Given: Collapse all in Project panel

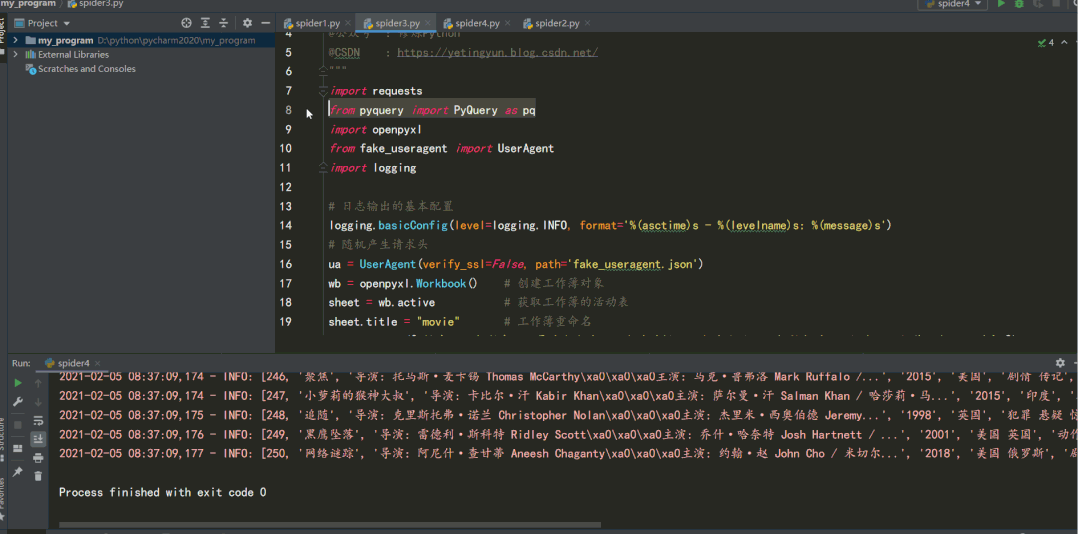Looking at the screenshot, I should [x=223, y=23].
